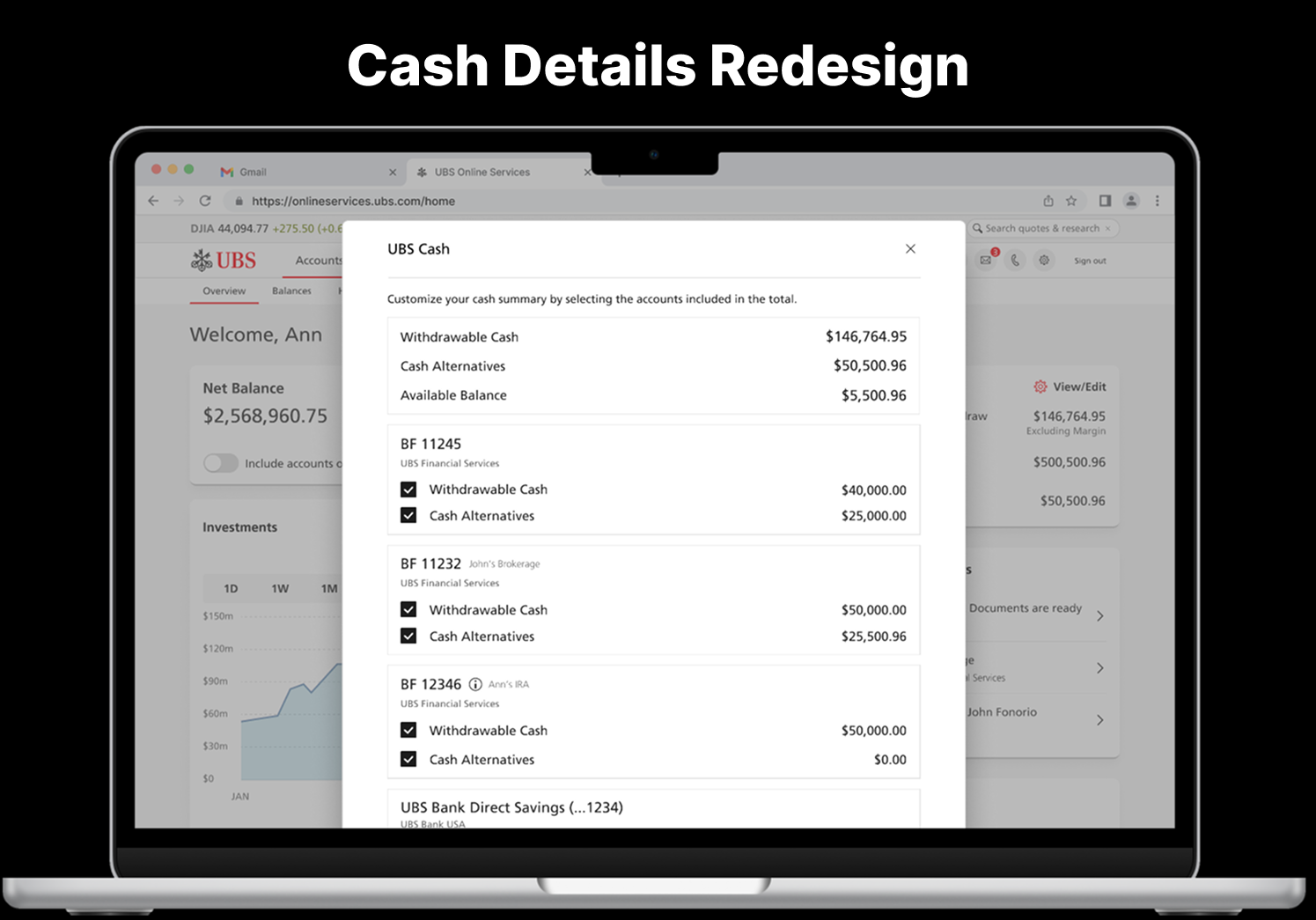Toggle the Include accounts switch
The image size is (1316, 920).
point(221,463)
